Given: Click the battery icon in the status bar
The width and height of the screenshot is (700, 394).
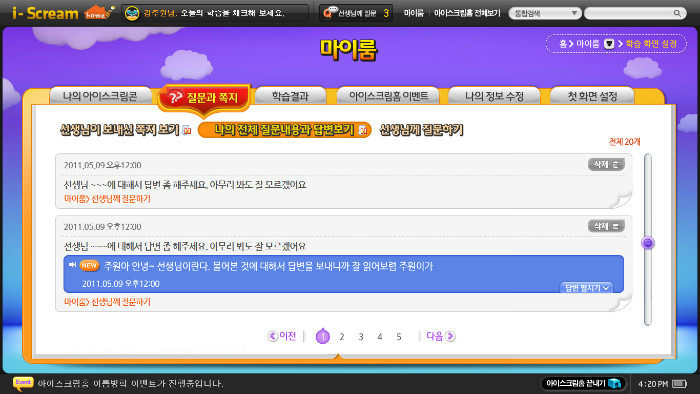Looking at the screenshot, I should point(680,384).
